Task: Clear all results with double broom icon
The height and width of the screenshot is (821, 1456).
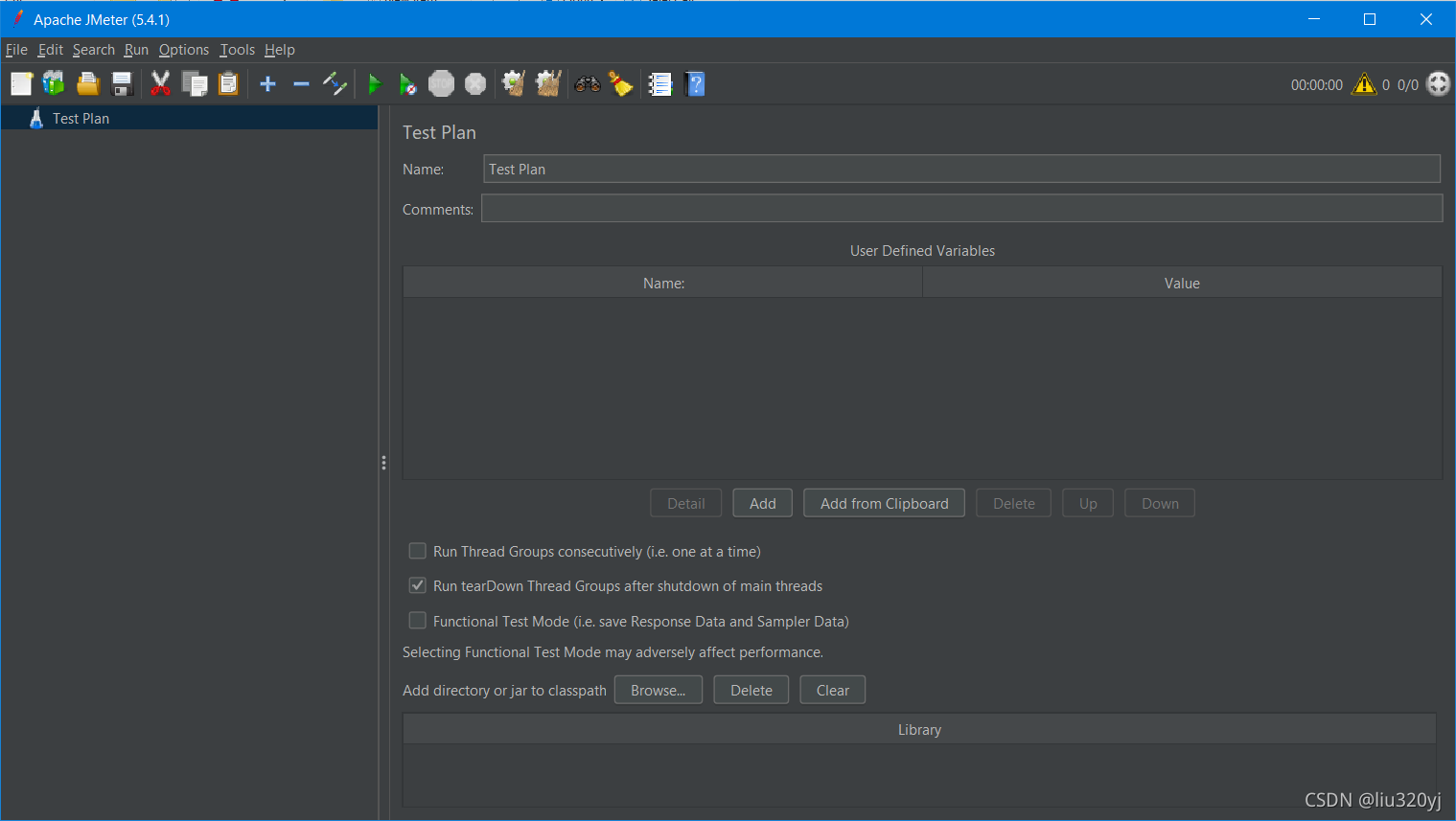Action: point(548,84)
